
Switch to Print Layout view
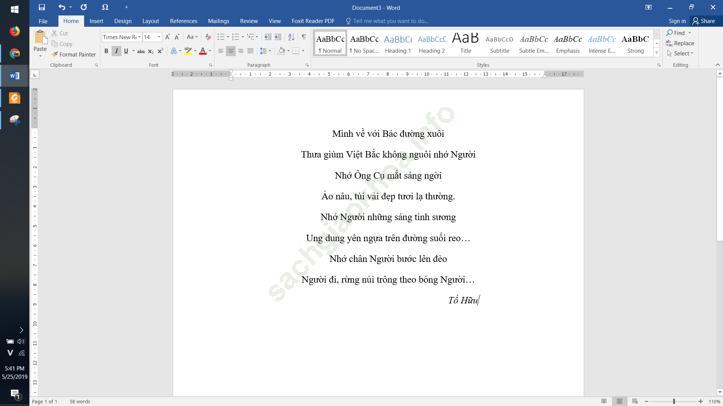(x=619, y=401)
